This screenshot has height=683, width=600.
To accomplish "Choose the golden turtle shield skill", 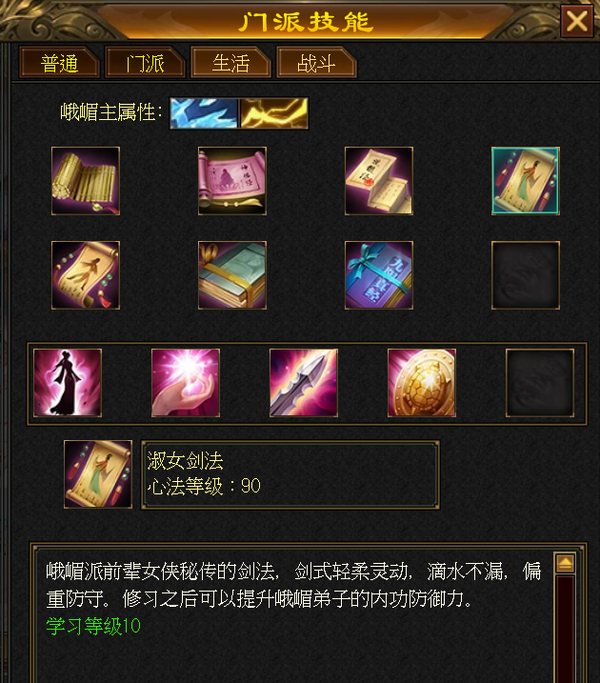I will click(422, 383).
